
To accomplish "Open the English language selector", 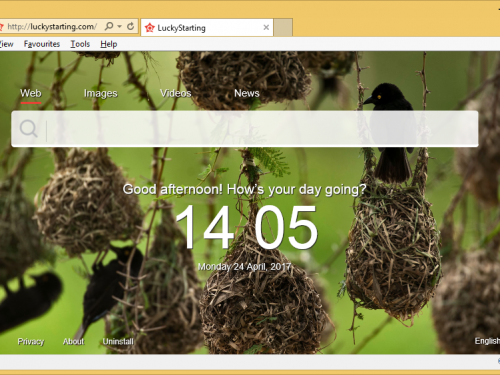I will 487,341.
